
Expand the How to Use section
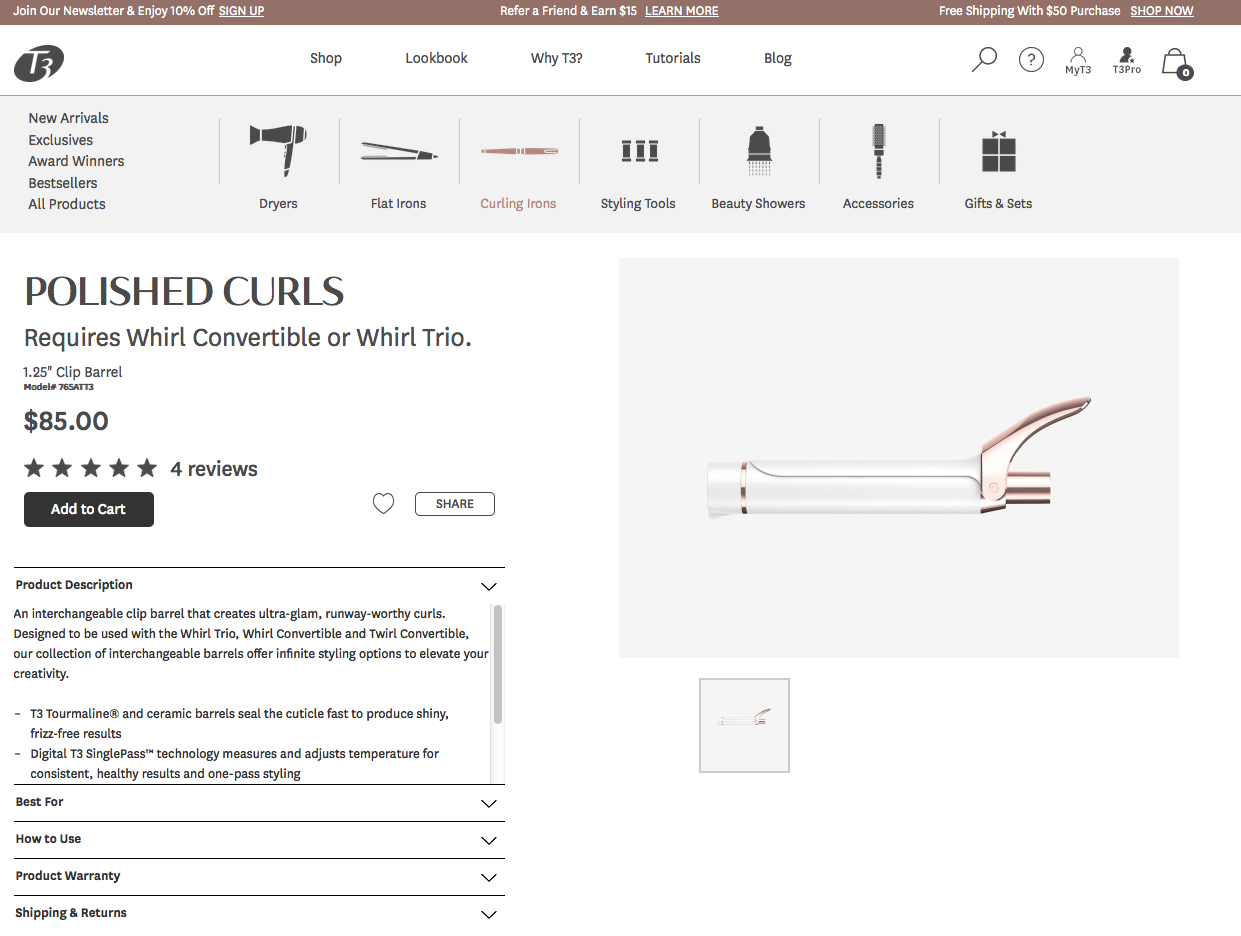259,840
